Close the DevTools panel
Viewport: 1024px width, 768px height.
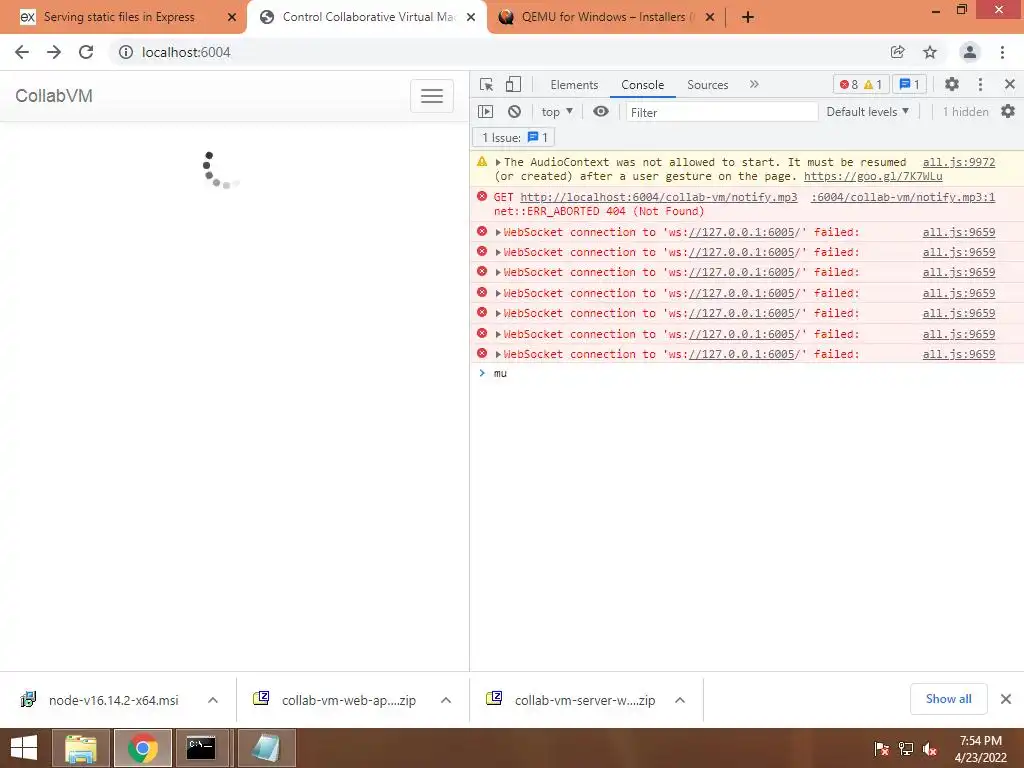click(x=1010, y=84)
